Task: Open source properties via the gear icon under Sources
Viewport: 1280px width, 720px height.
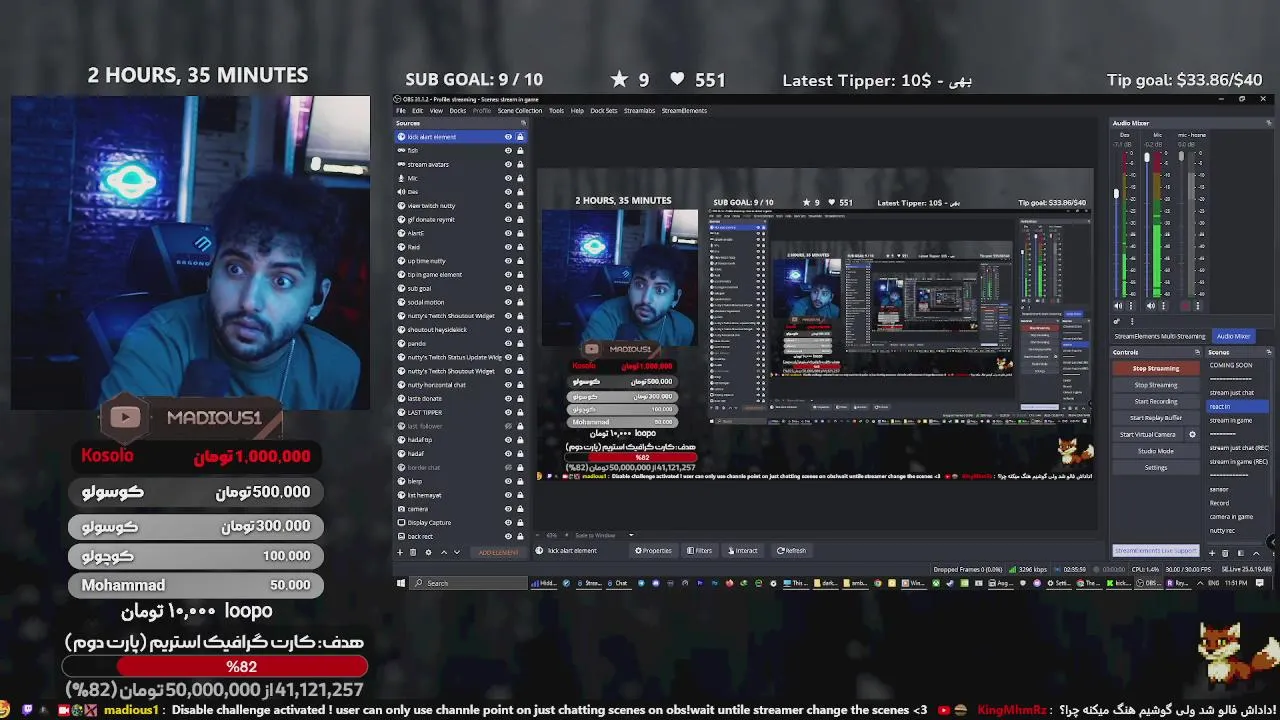Action: 428,552
